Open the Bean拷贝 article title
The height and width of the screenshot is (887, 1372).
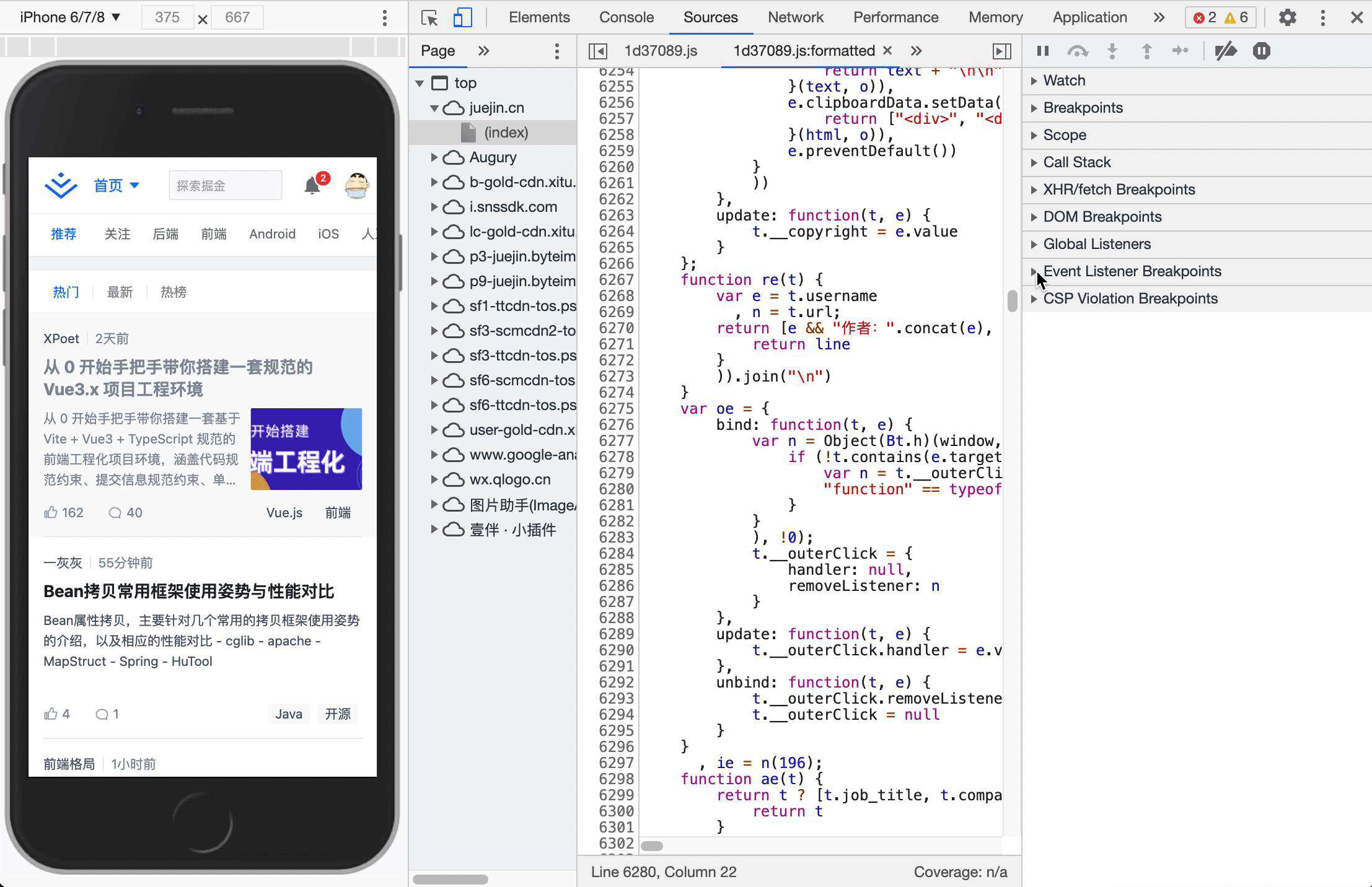(x=188, y=592)
